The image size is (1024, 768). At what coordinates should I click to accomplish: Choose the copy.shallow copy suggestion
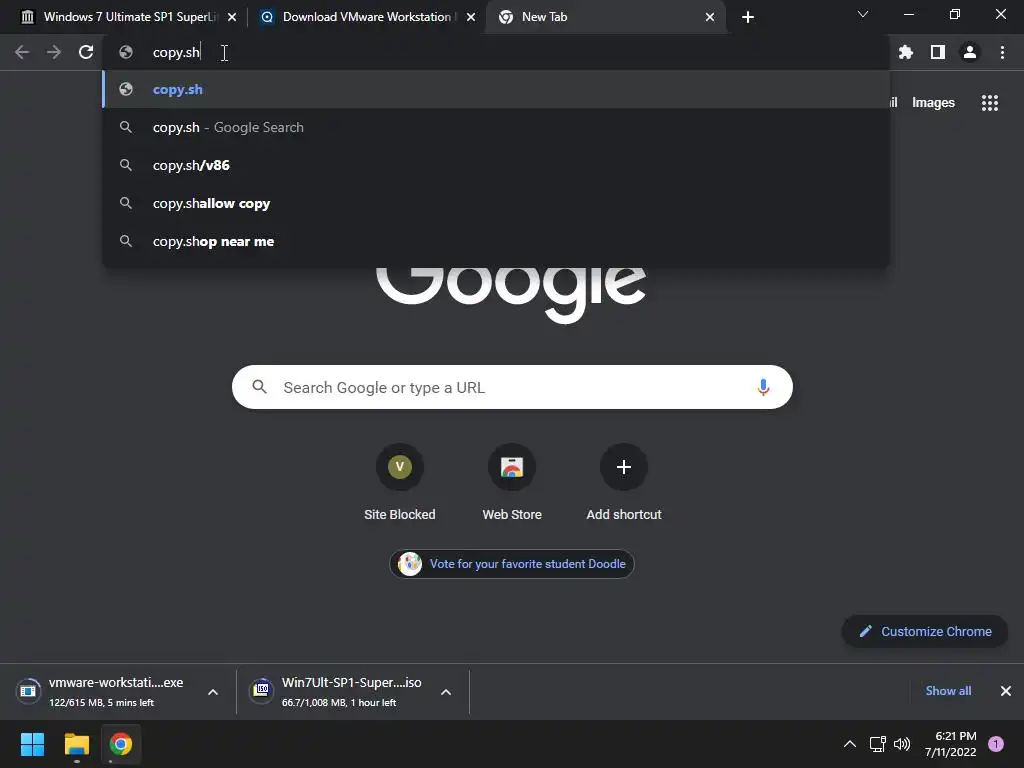(496, 203)
